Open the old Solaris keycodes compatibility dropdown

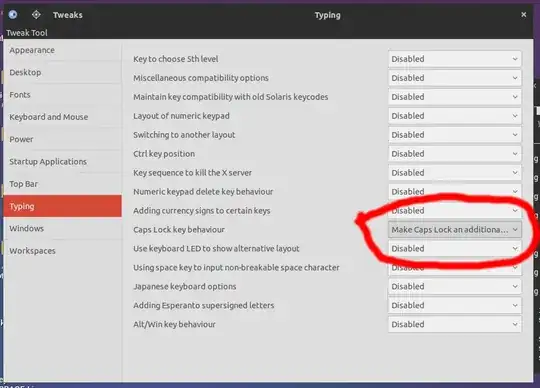point(455,97)
